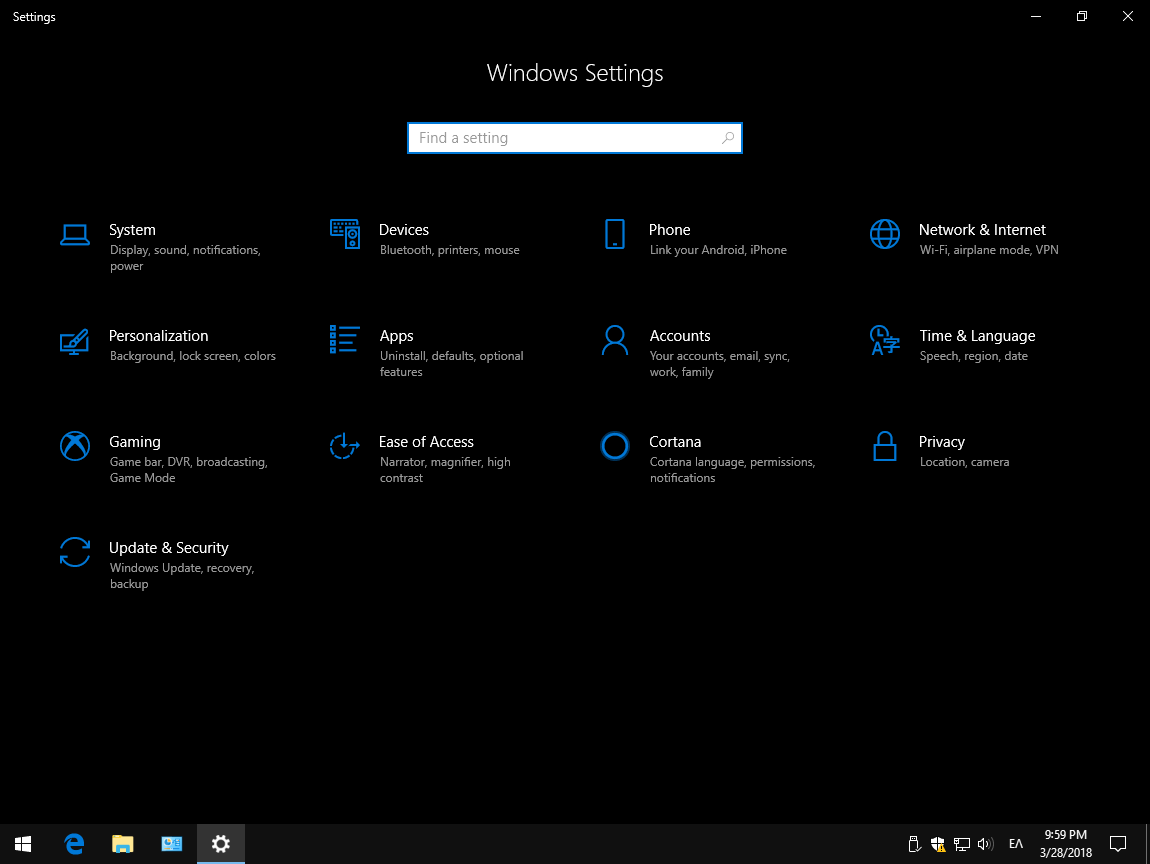Open the Ease of Access dashed-circle icon
Viewport: 1150px width, 864px height.
pyautogui.click(x=344, y=446)
